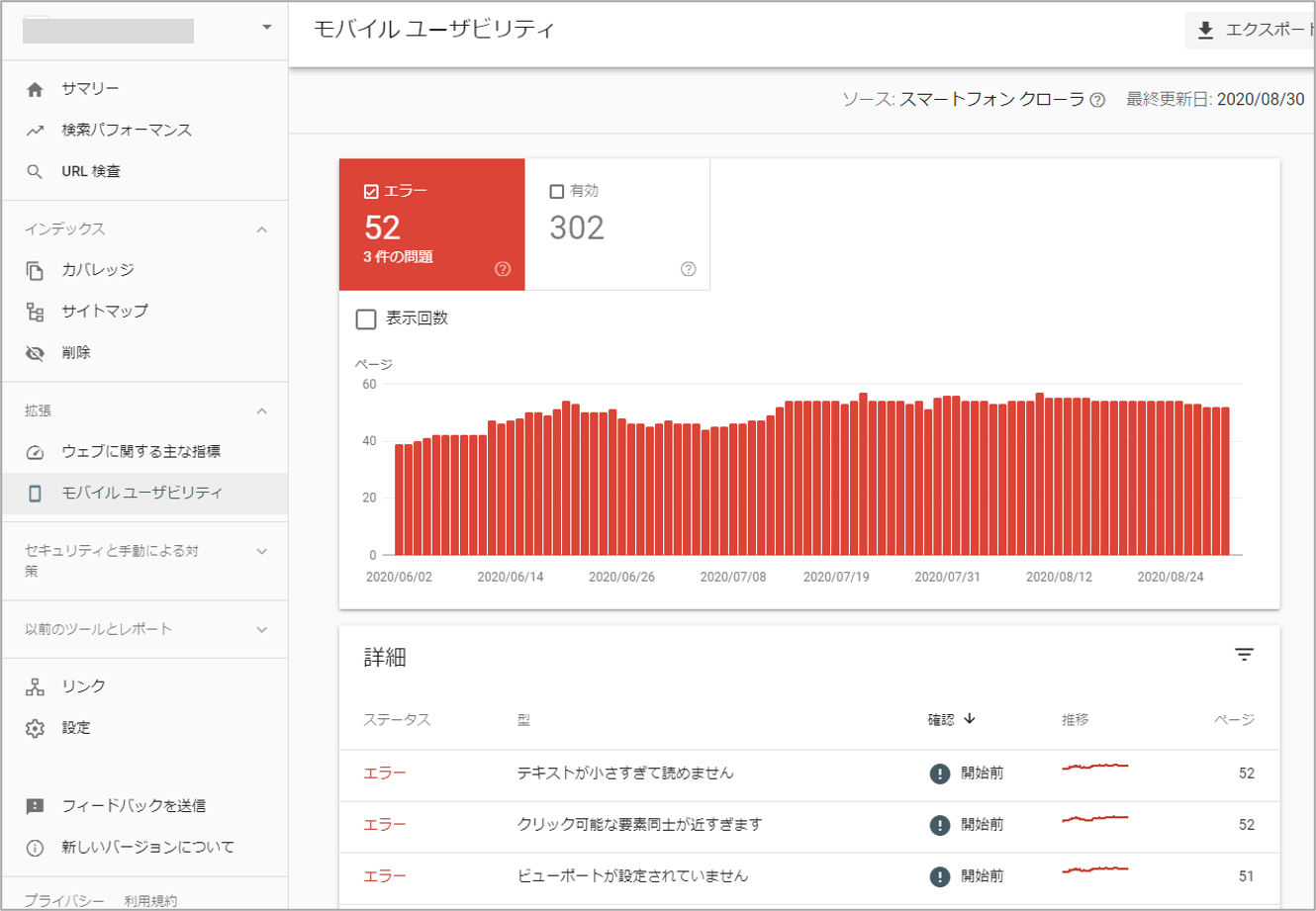Click the warning icon in ビューポート row
Image resolution: width=1316 pixels, height=911 pixels.
tap(940, 876)
